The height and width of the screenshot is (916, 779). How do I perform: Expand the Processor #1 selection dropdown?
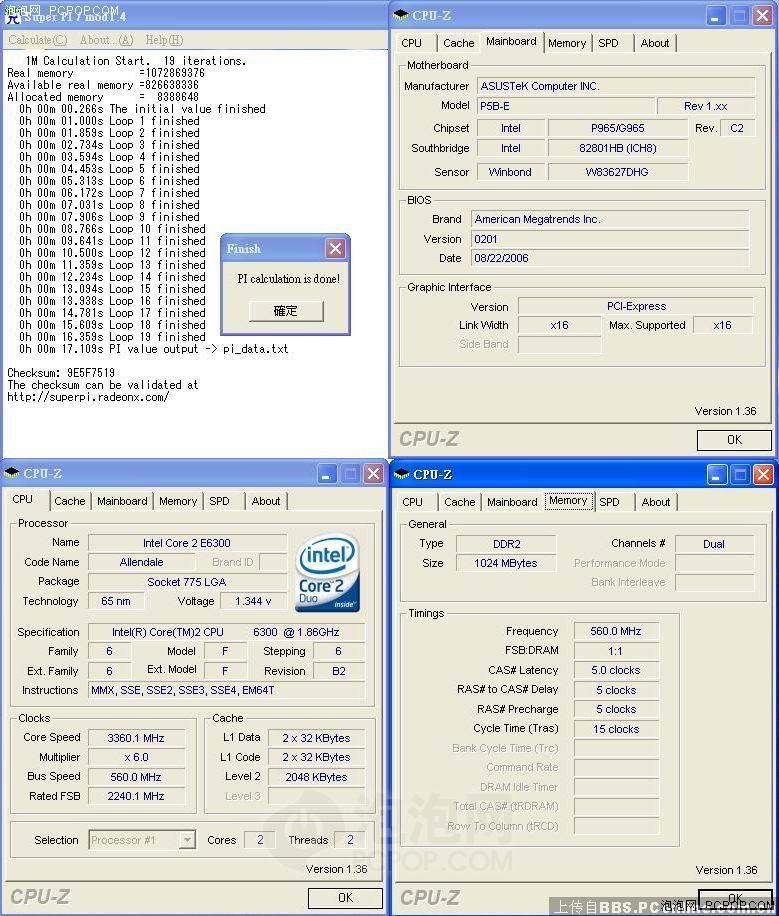[x=187, y=840]
